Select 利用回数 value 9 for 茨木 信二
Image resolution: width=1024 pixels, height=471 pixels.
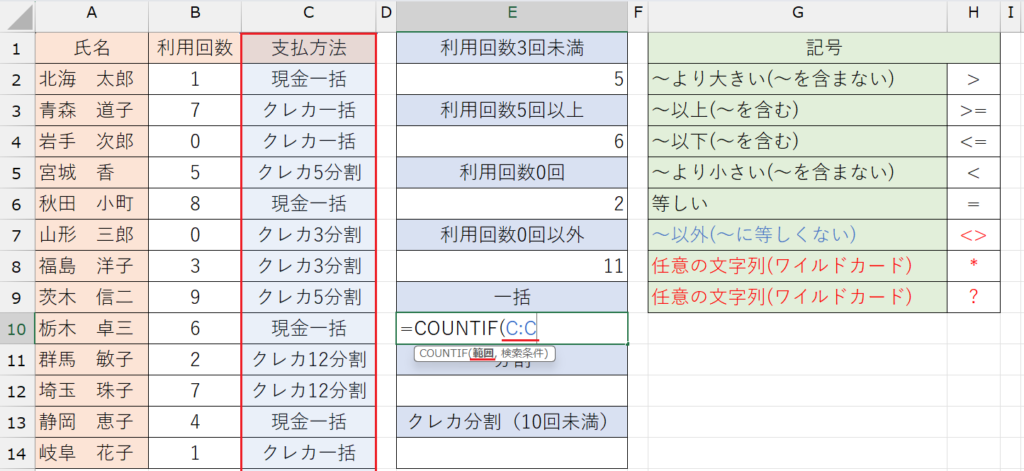click(x=195, y=297)
